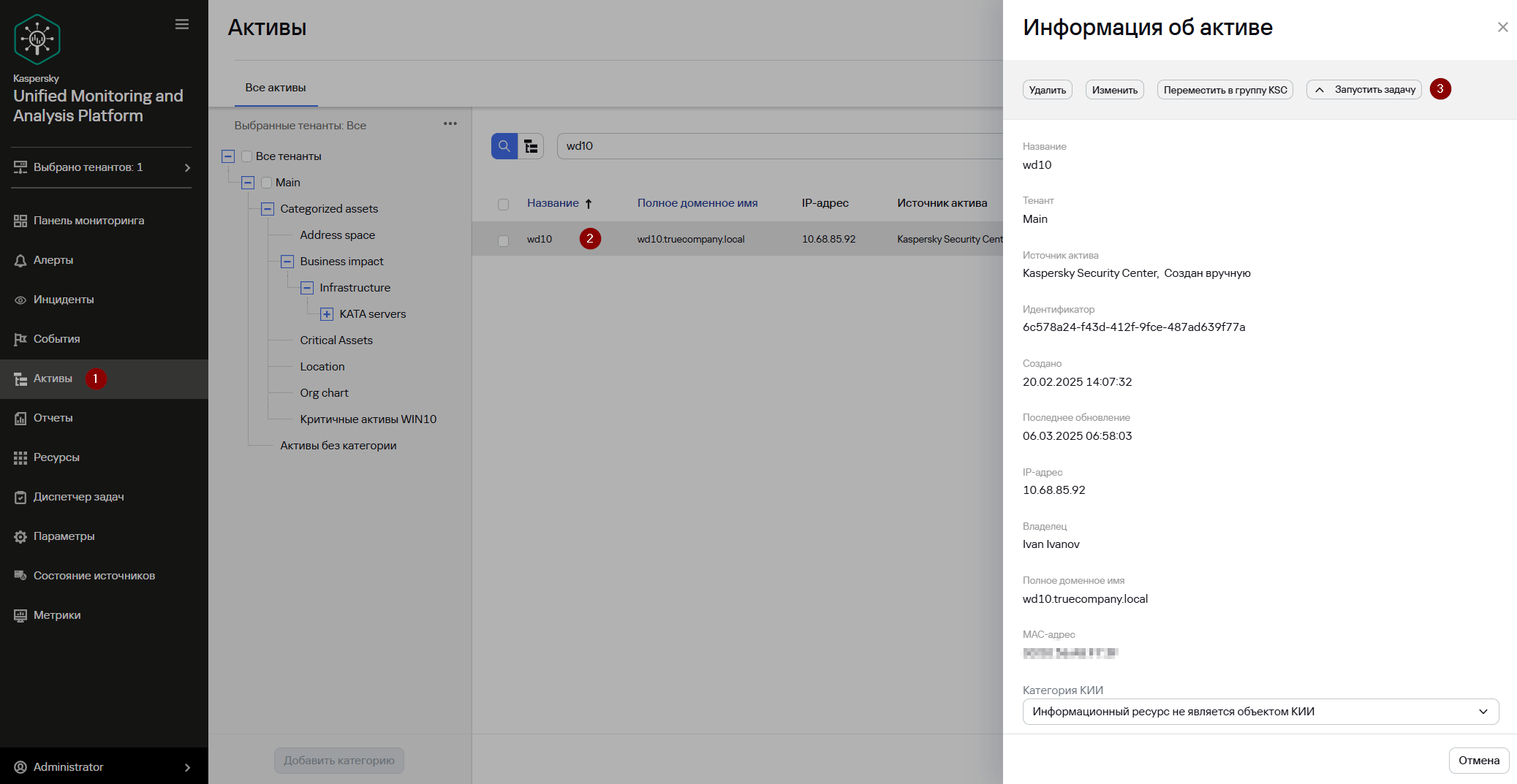The image size is (1517, 784).
Task: Open the События section
Action: pos(57,339)
